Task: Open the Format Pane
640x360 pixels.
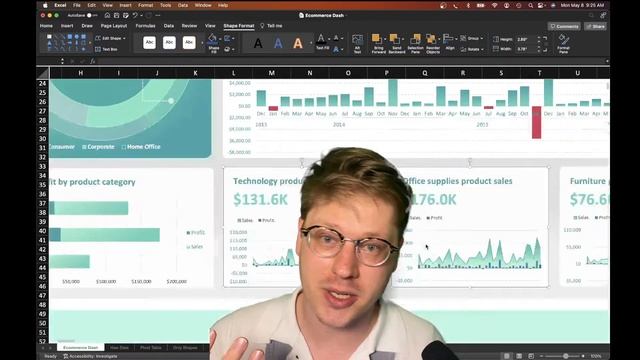Action: click(x=563, y=44)
